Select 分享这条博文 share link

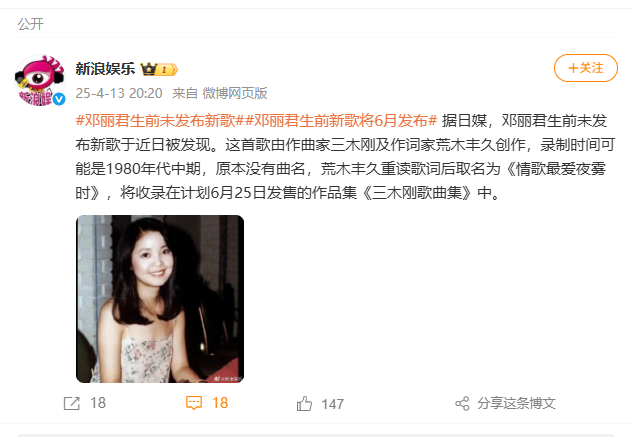(x=516, y=403)
